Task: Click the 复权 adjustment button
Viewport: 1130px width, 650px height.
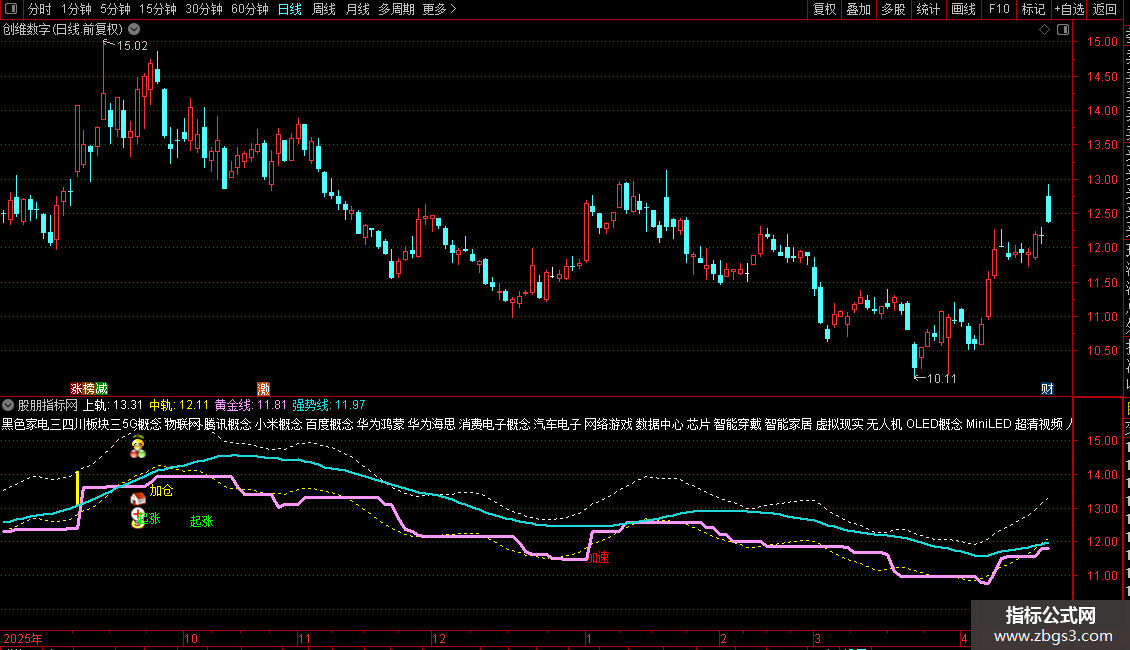Action: tap(824, 9)
